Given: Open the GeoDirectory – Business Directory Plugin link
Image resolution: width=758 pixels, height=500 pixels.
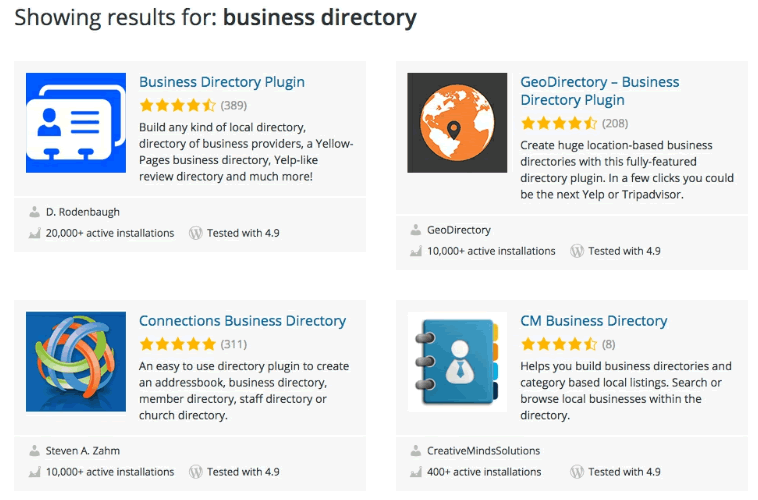Looking at the screenshot, I should [x=600, y=91].
